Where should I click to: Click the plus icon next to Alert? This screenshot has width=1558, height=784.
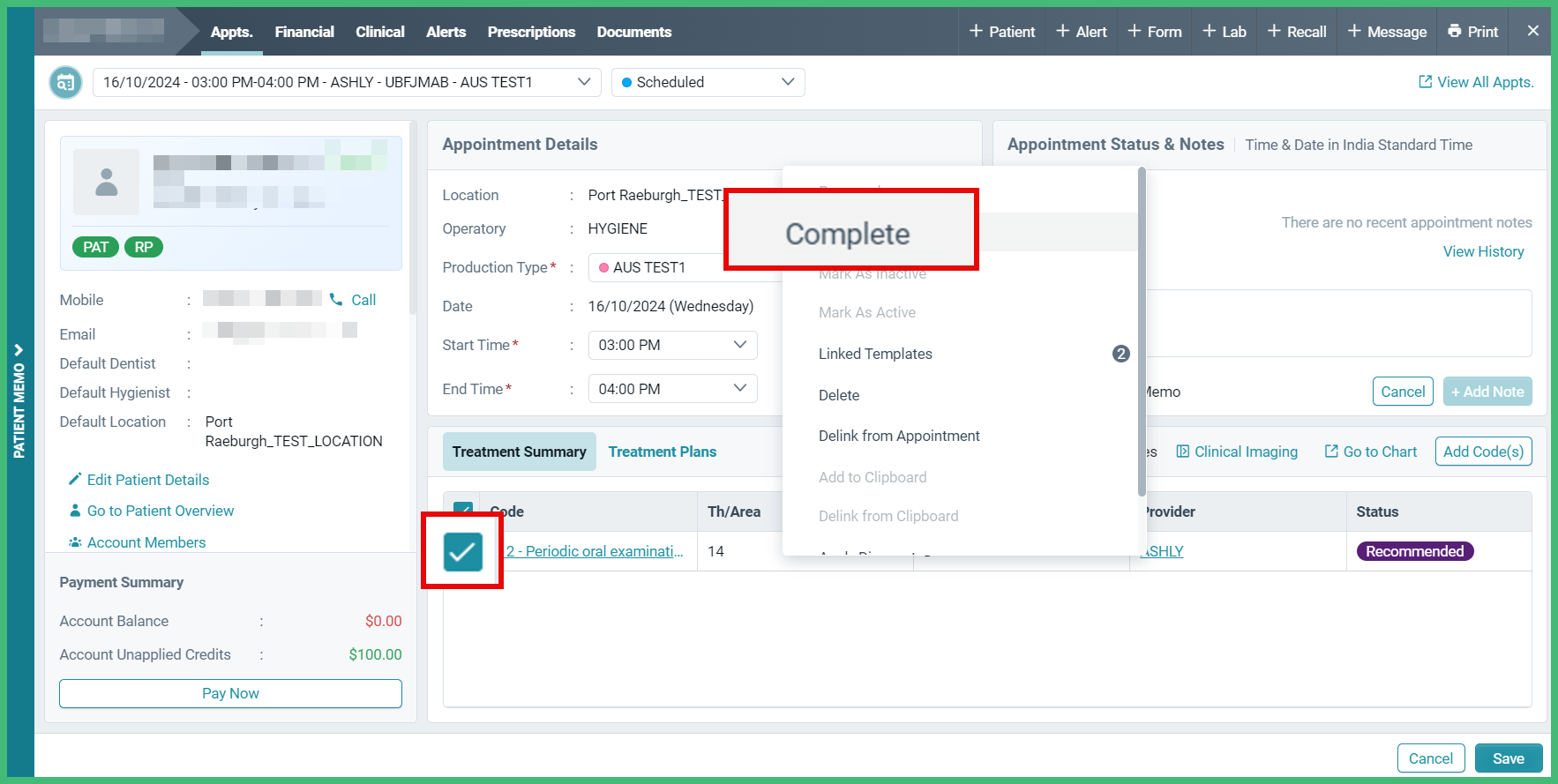[1063, 31]
